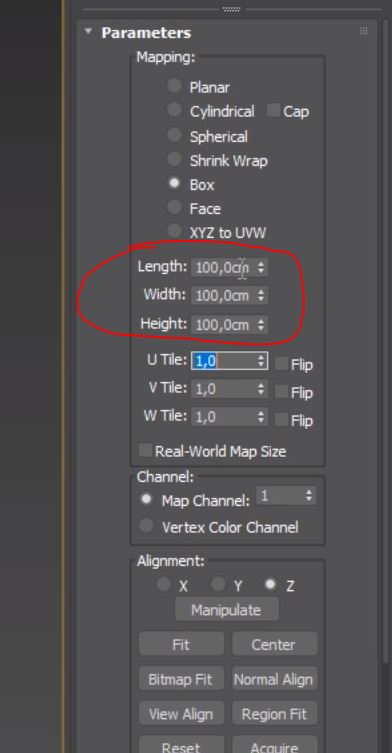
Task: Enable Flip for V Tile
Action: [x=282, y=391]
